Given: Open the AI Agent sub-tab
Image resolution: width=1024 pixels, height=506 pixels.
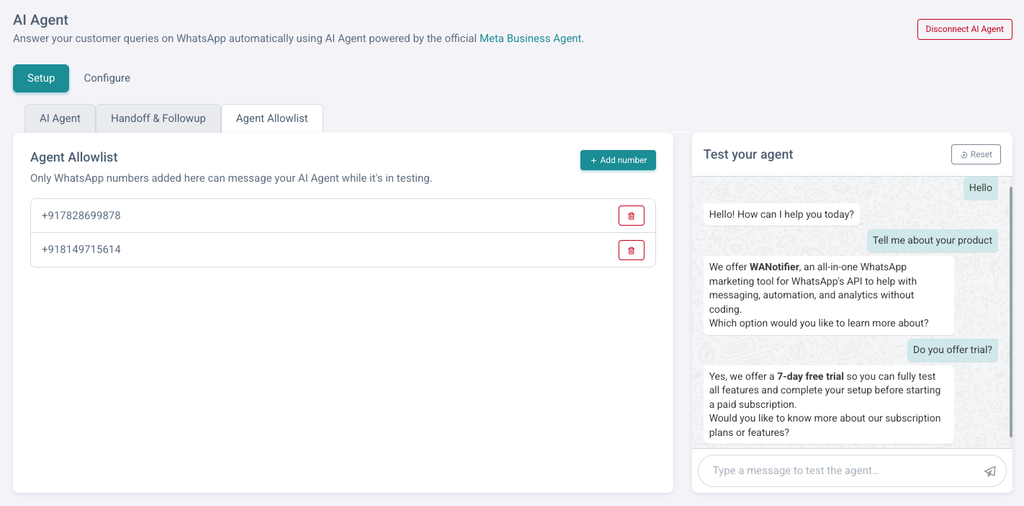Looking at the screenshot, I should [60, 118].
